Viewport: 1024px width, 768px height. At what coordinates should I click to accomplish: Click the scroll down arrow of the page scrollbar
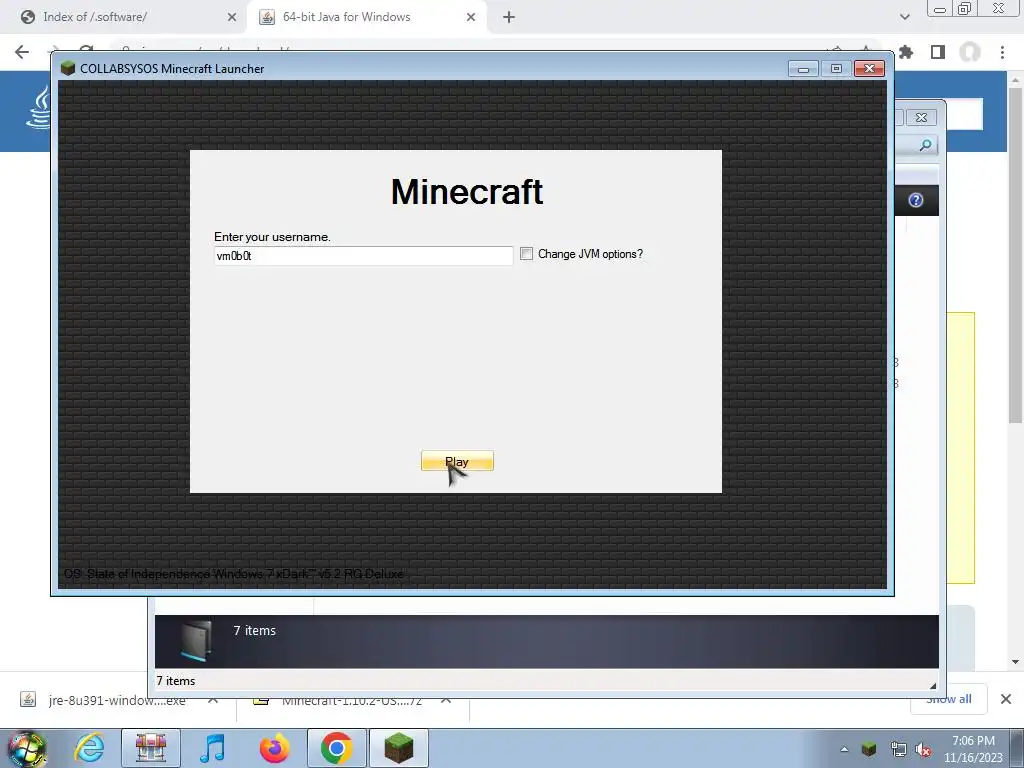(x=1015, y=662)
